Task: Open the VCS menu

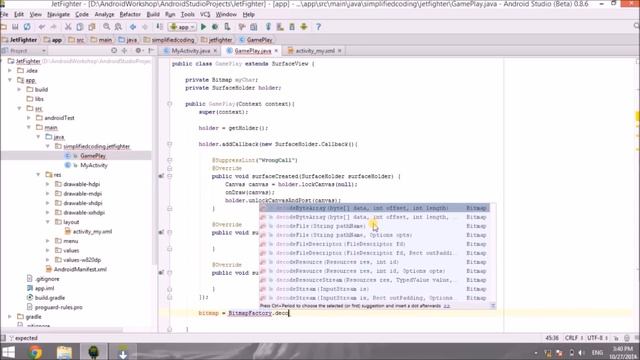Action: point(205,14)
